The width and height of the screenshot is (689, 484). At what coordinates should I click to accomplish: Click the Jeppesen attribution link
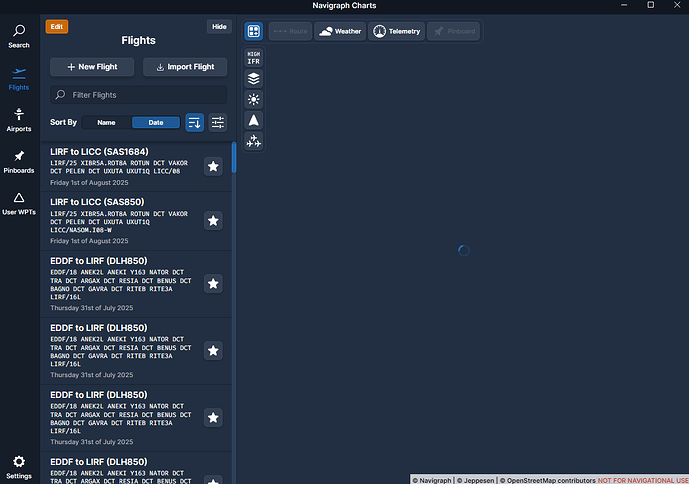click(475, 480)
